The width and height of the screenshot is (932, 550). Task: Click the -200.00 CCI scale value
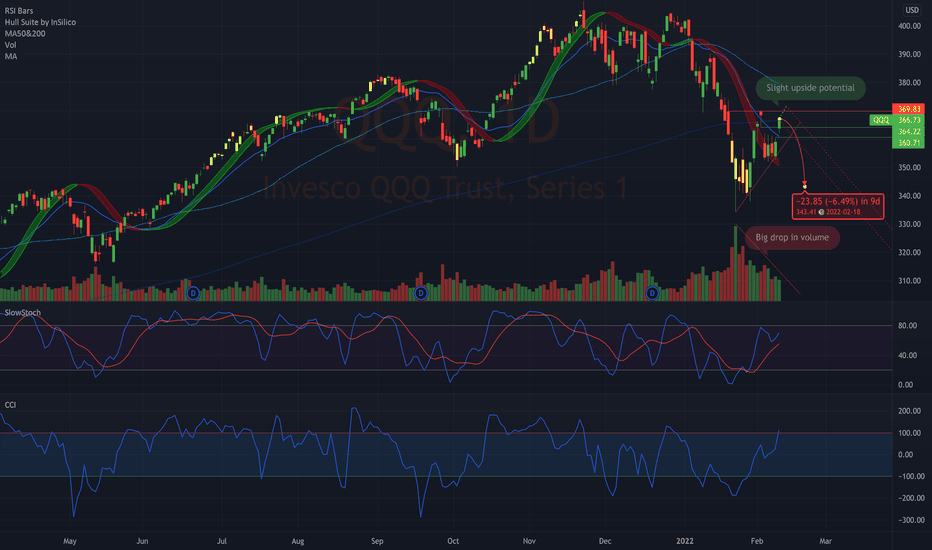click(911, 498)
